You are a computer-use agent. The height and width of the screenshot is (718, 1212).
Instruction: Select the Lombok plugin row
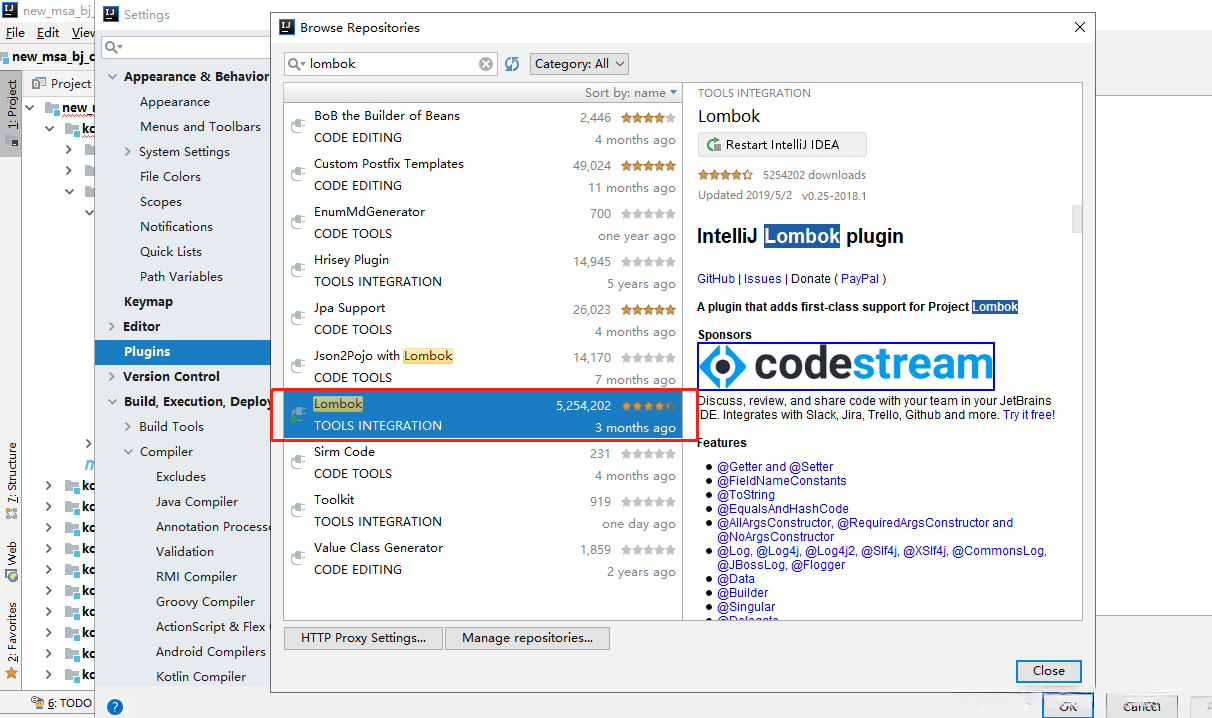[484, 415]
